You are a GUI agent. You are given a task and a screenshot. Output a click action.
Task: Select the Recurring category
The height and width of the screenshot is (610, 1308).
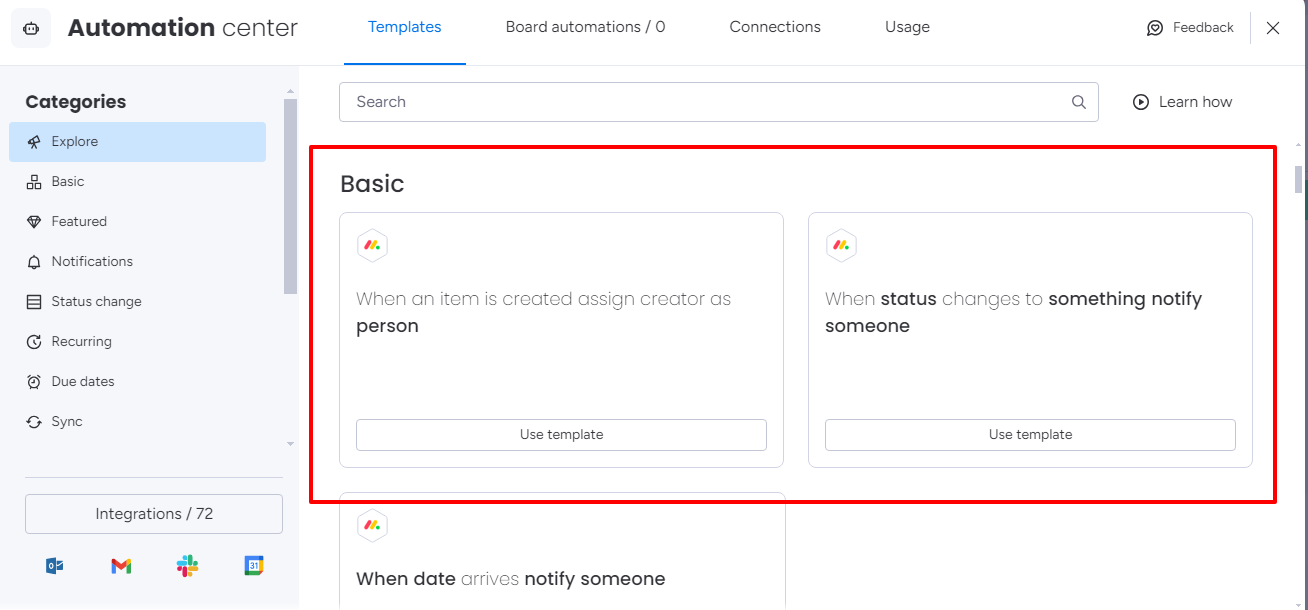138,342
